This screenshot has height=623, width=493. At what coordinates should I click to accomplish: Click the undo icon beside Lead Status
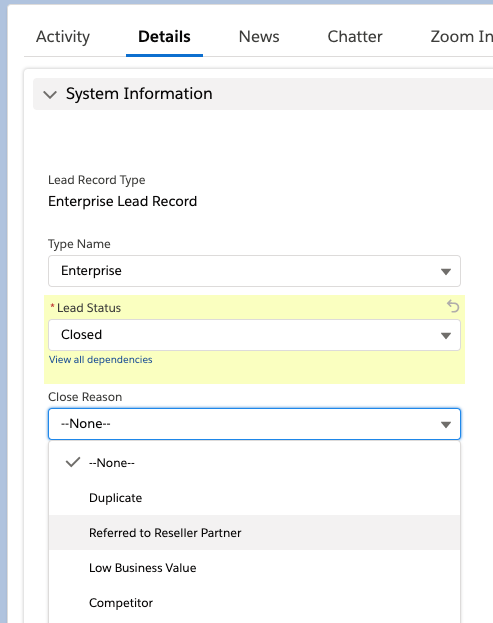point(453,306)
